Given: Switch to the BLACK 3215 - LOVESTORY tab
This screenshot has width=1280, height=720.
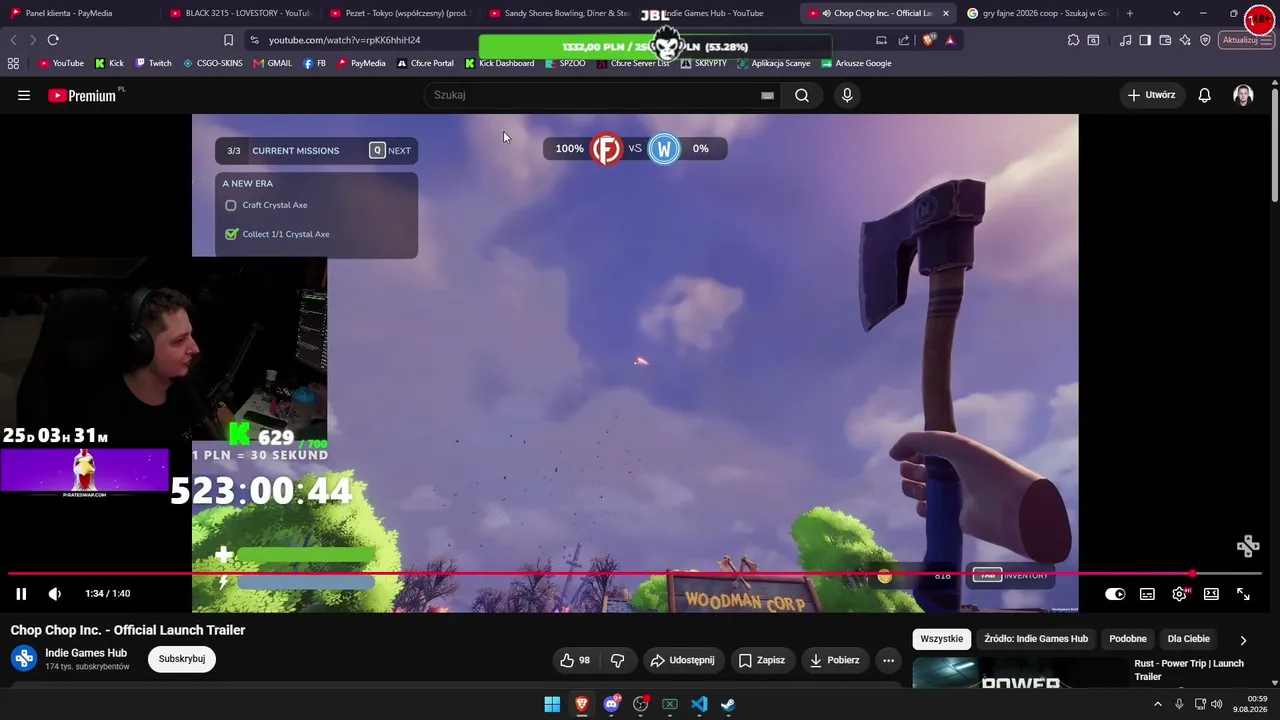Looking at the screenshot, I should (x=240, y=13).
